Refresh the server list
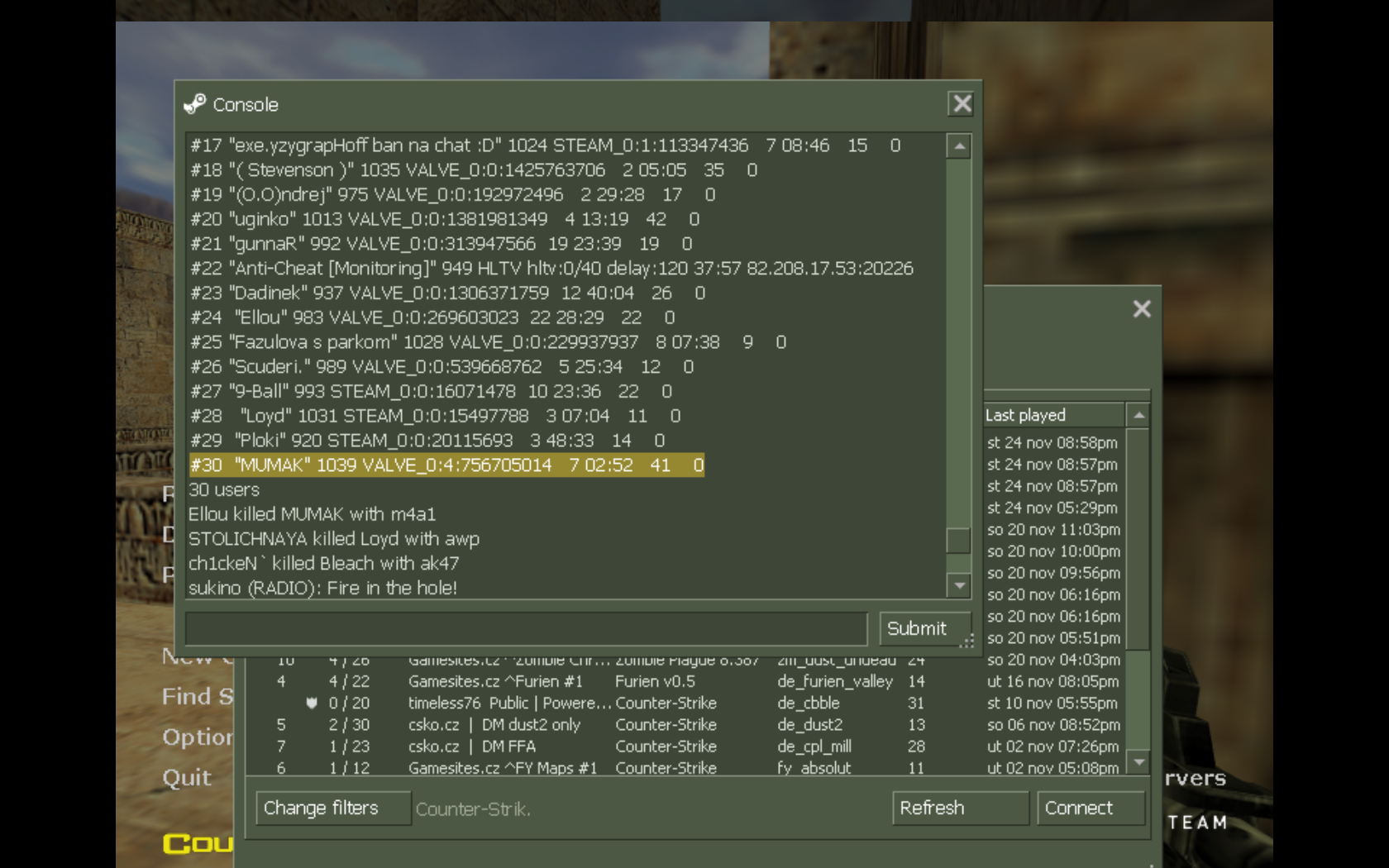The width and height of the screenshot is (1389, 868). pyautogui.click(x=959, y=808)
